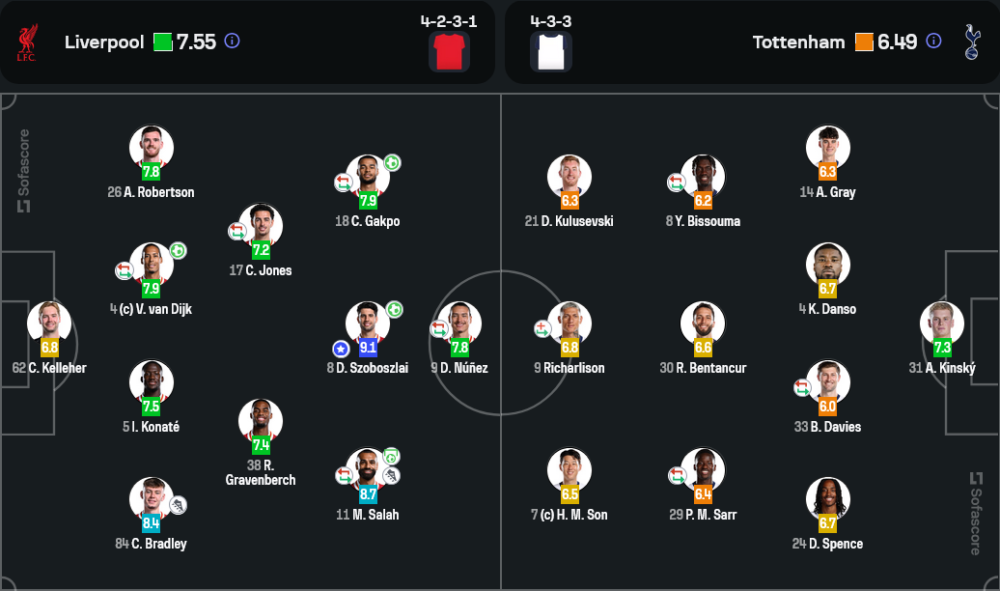This screenshot has width=1000, height=591.
Task: Open the Liverpool team name link
Action: [104, 42]
